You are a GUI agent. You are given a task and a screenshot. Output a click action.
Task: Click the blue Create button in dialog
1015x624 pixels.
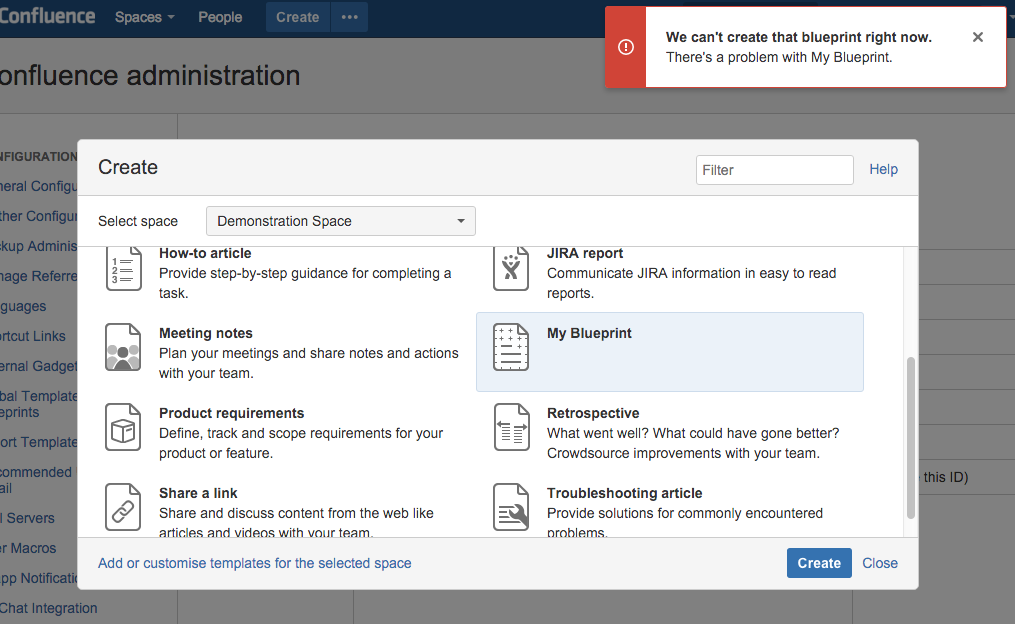coord(819,563)
